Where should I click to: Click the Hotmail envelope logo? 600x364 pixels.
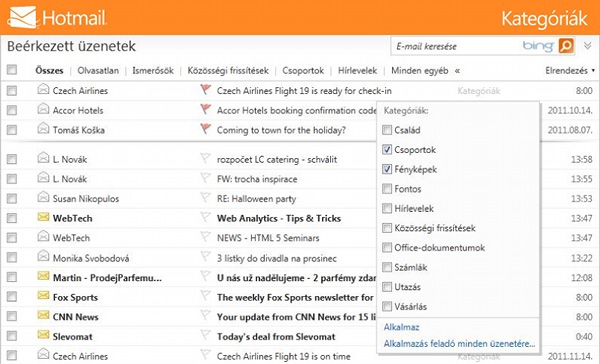[23, 17]
